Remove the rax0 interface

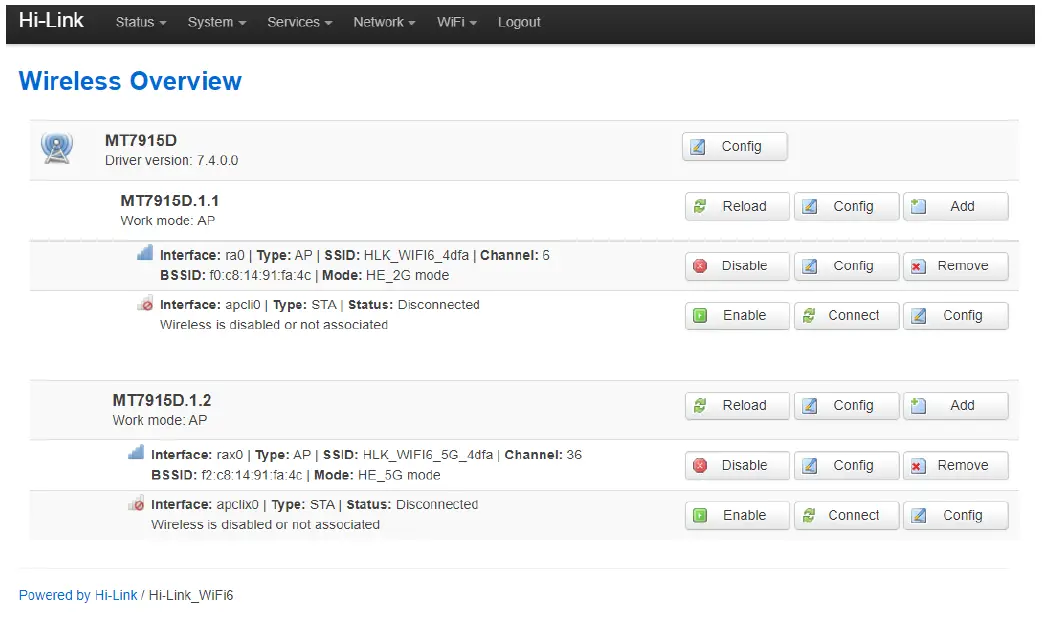pos(956,466)
